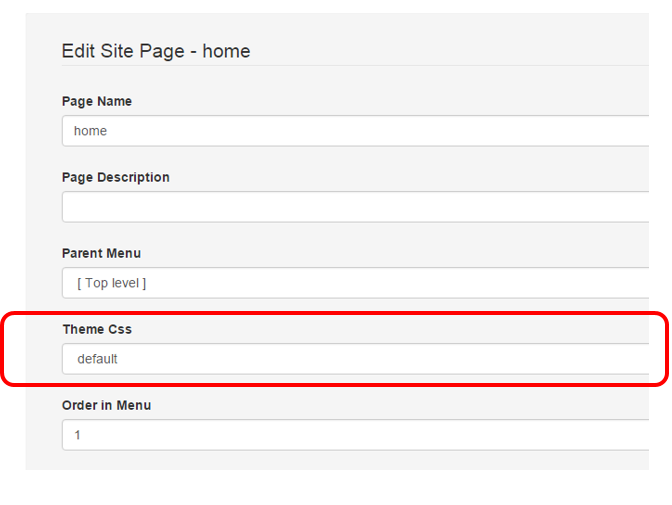Select the '[ Top level ]' option text
The height and width of the screenshot is (505, 672).
111,283
